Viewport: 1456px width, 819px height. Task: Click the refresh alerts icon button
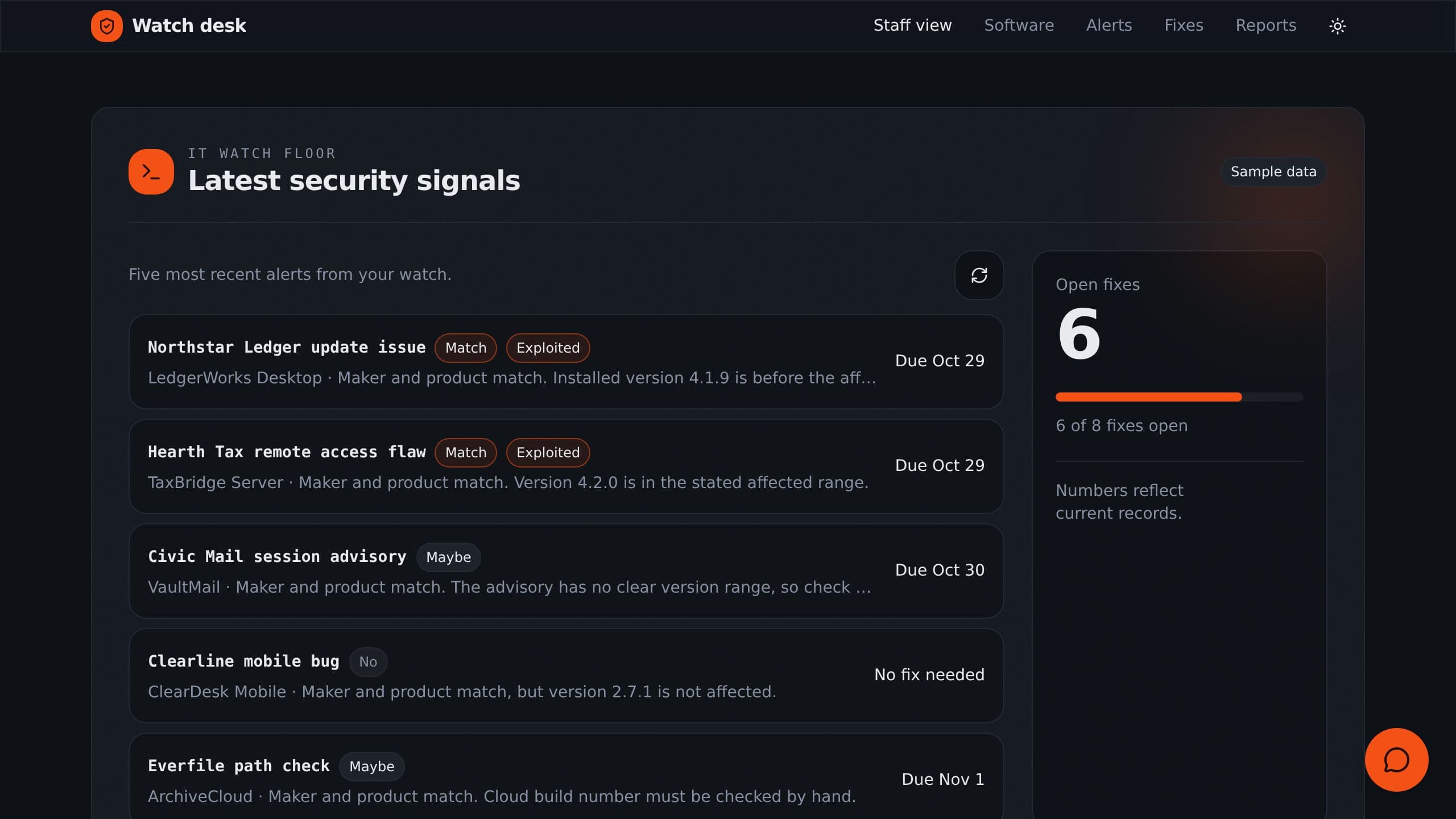(x=979, y=275)
